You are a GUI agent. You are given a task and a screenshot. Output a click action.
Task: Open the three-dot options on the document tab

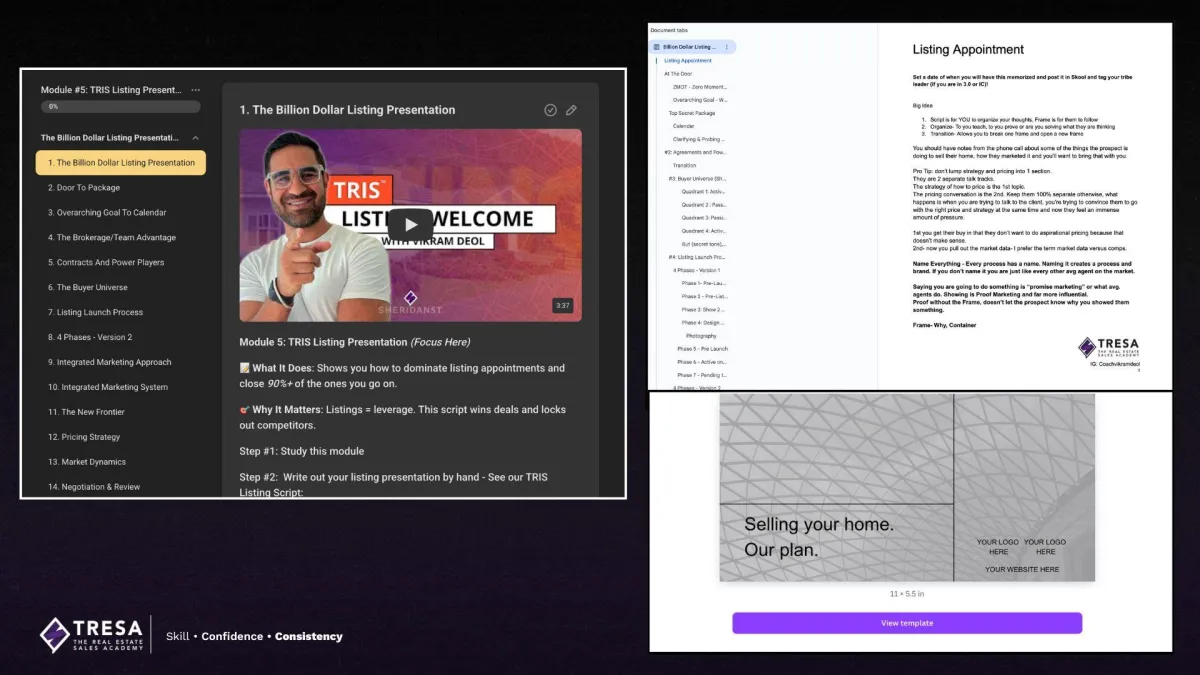727,47
